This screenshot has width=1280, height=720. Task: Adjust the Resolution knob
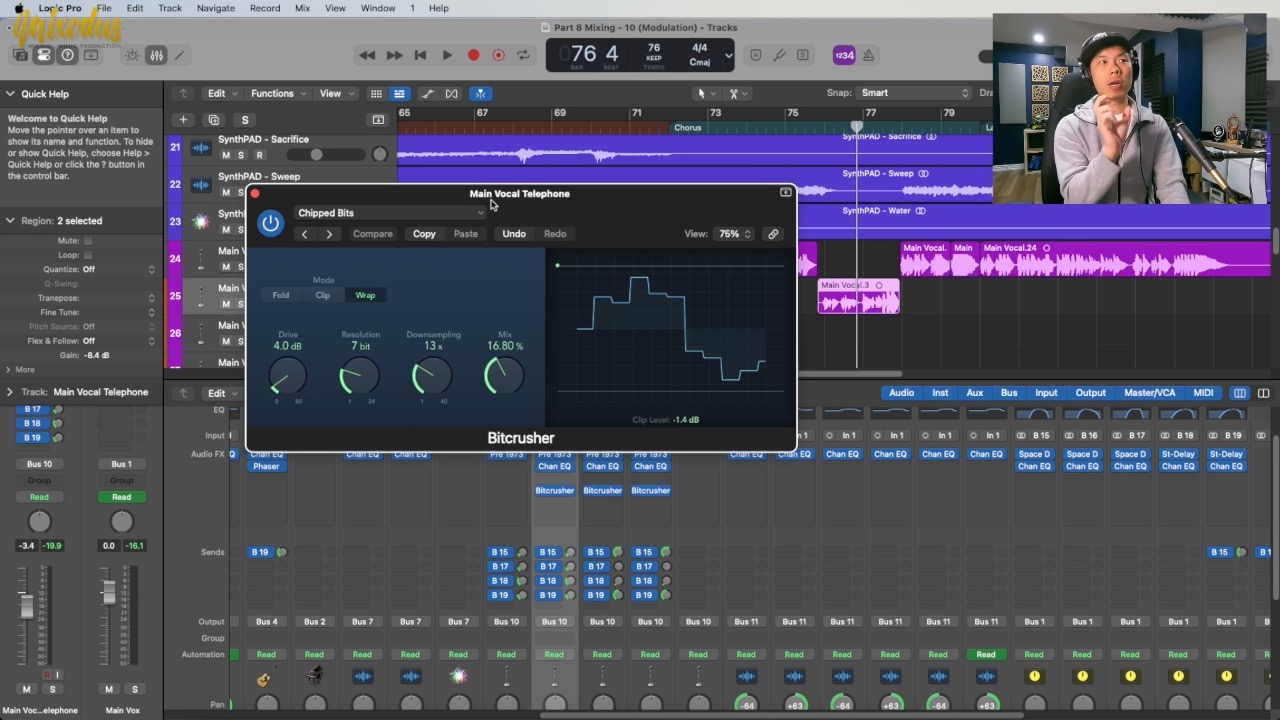tap(360, 377)
